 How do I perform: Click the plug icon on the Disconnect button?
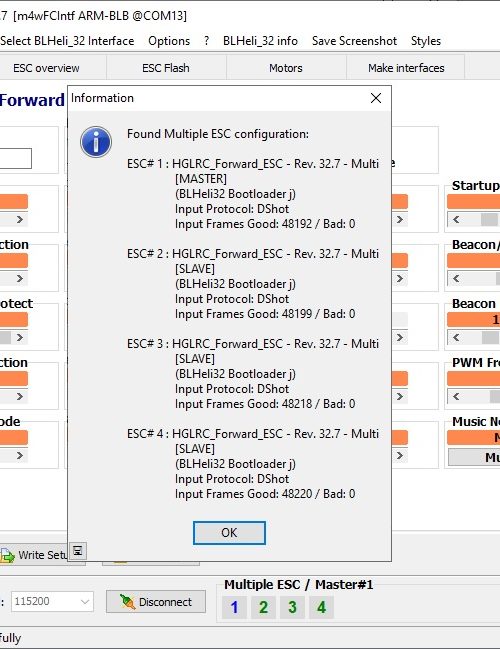click(127, 602)
